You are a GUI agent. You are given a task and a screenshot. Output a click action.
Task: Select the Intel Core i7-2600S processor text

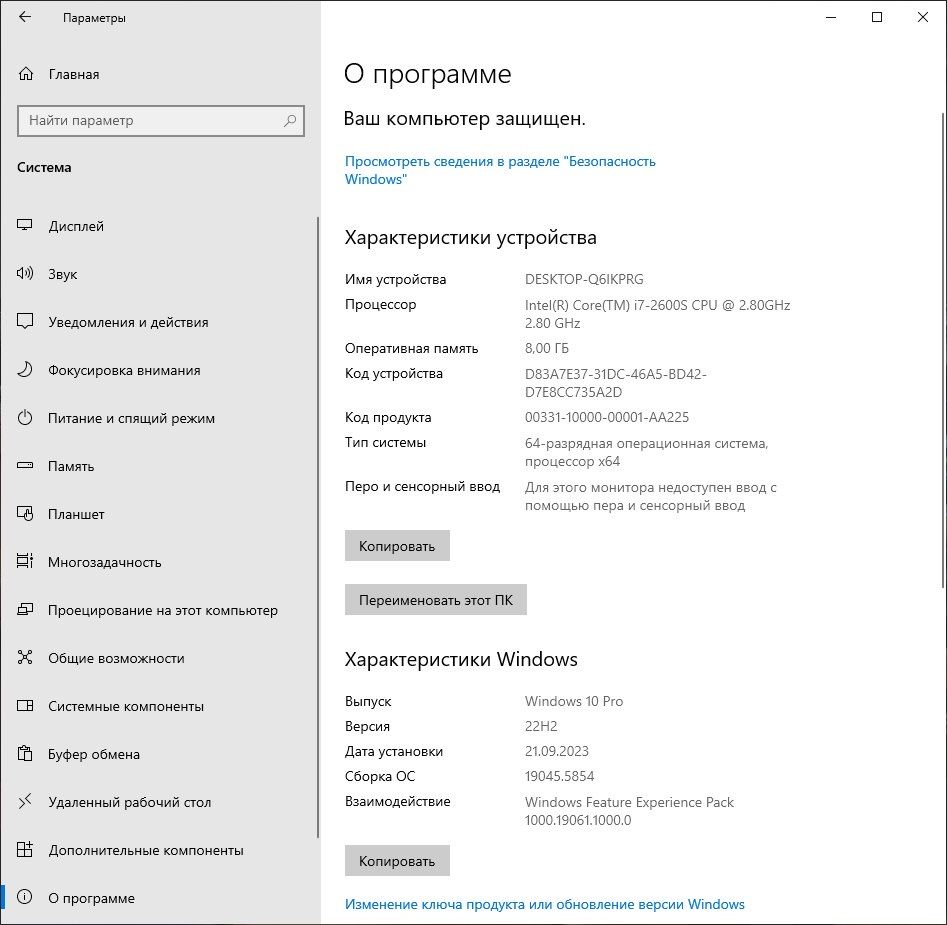coord(657,314)
